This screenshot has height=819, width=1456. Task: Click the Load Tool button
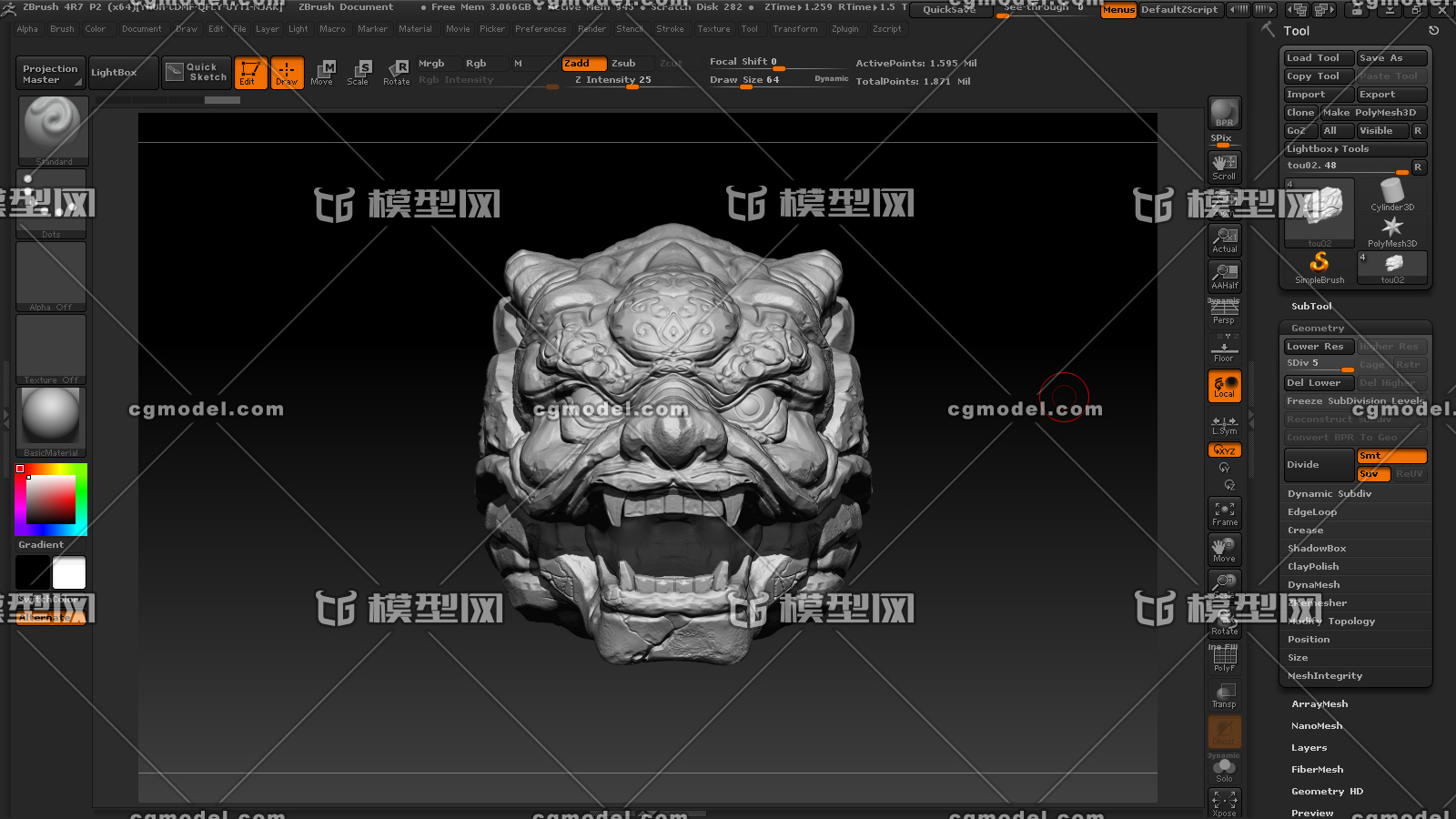(1319, 58)
